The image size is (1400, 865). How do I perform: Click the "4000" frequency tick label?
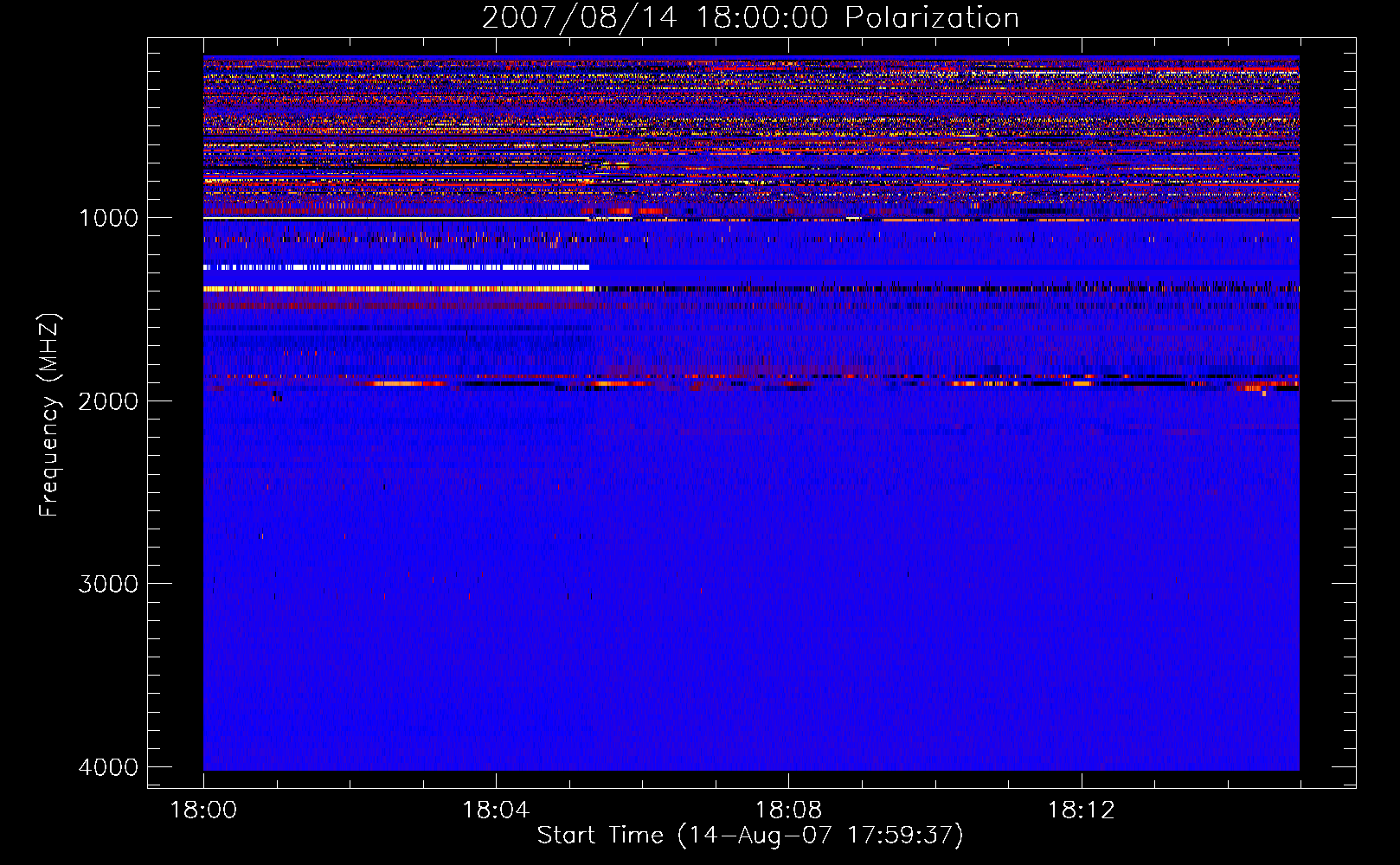108,767
